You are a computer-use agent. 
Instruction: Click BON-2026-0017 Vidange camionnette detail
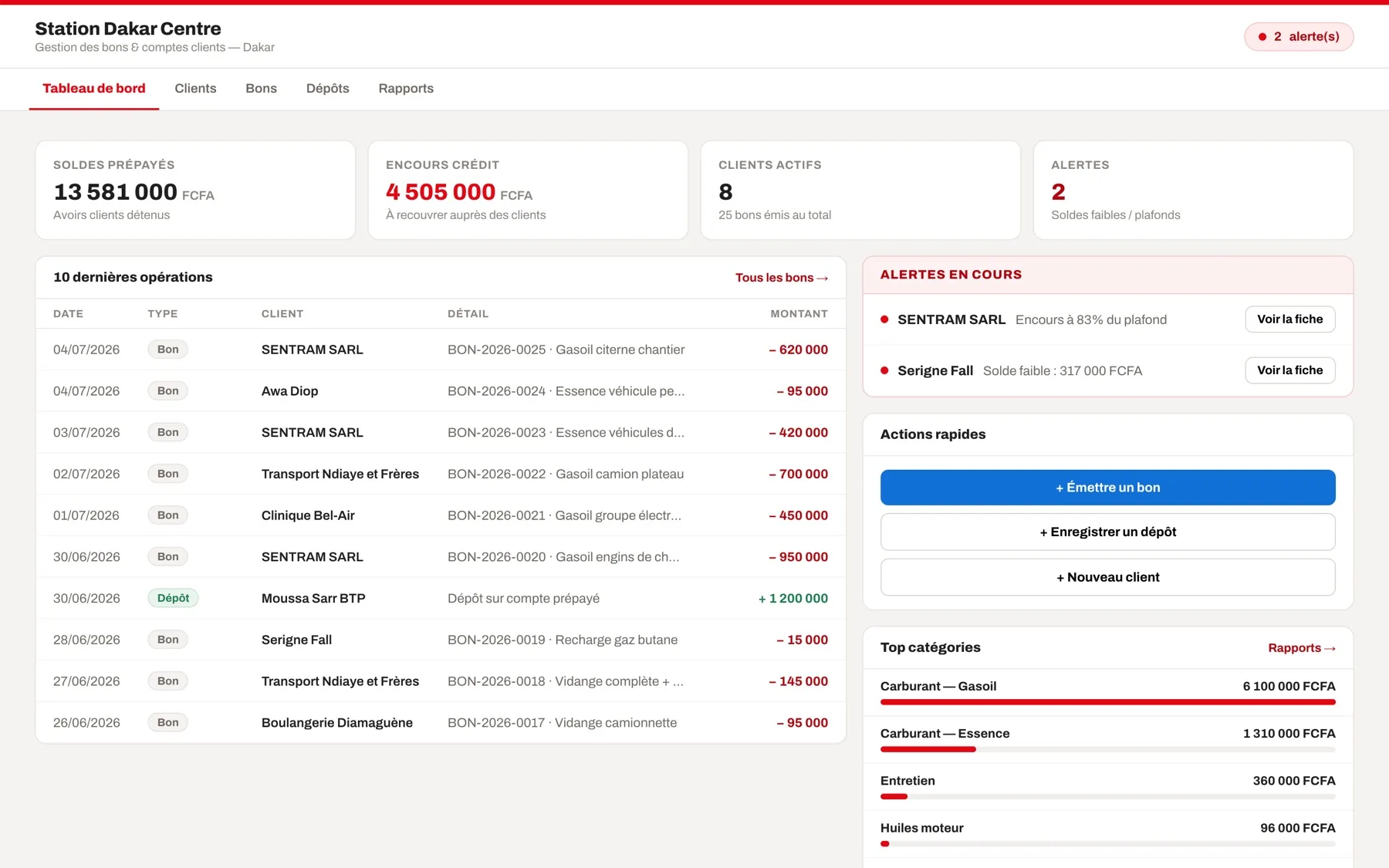(x=562, y=723)
